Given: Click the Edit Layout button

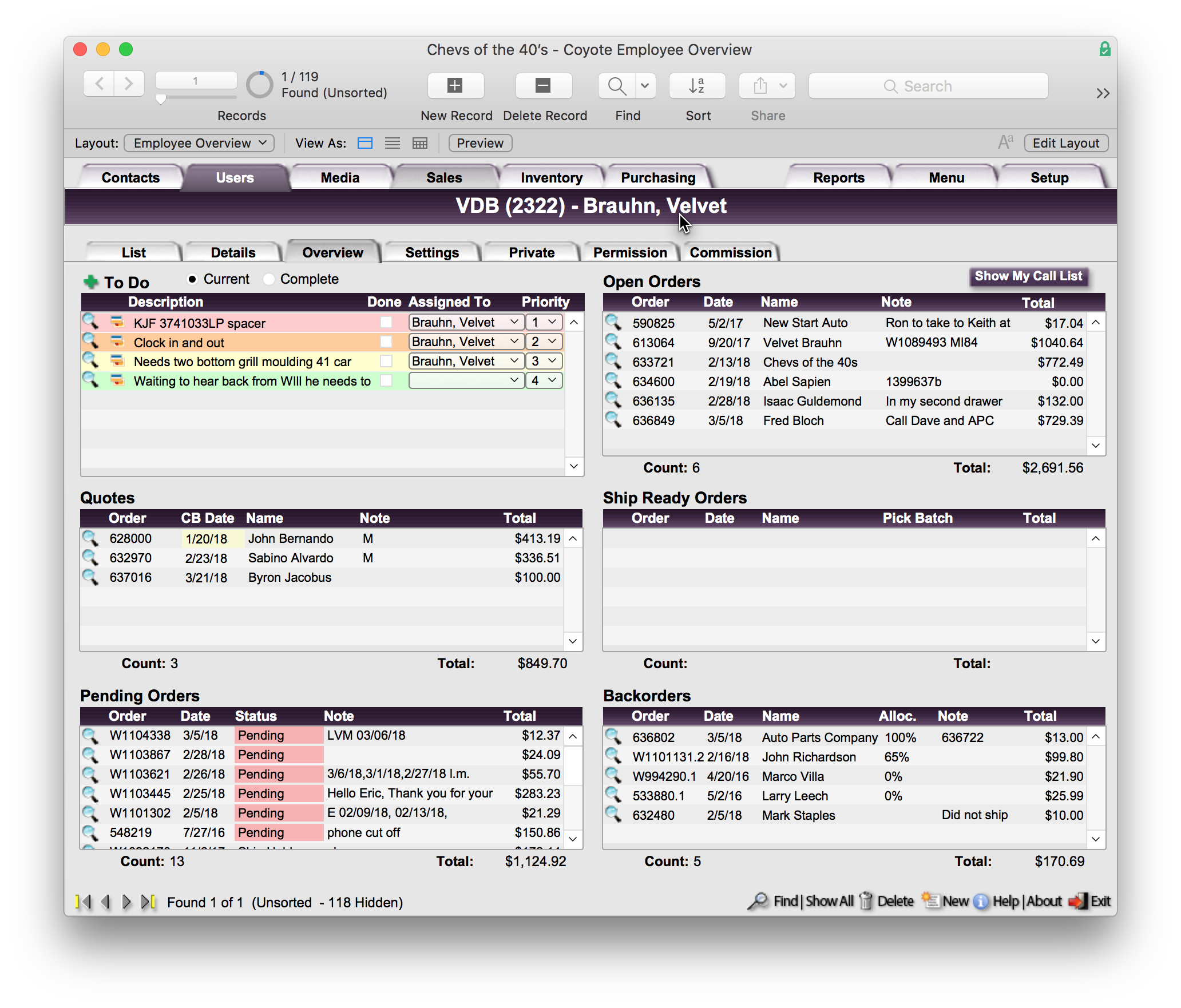Looking at the screenshot, I should pos(1065,143).
